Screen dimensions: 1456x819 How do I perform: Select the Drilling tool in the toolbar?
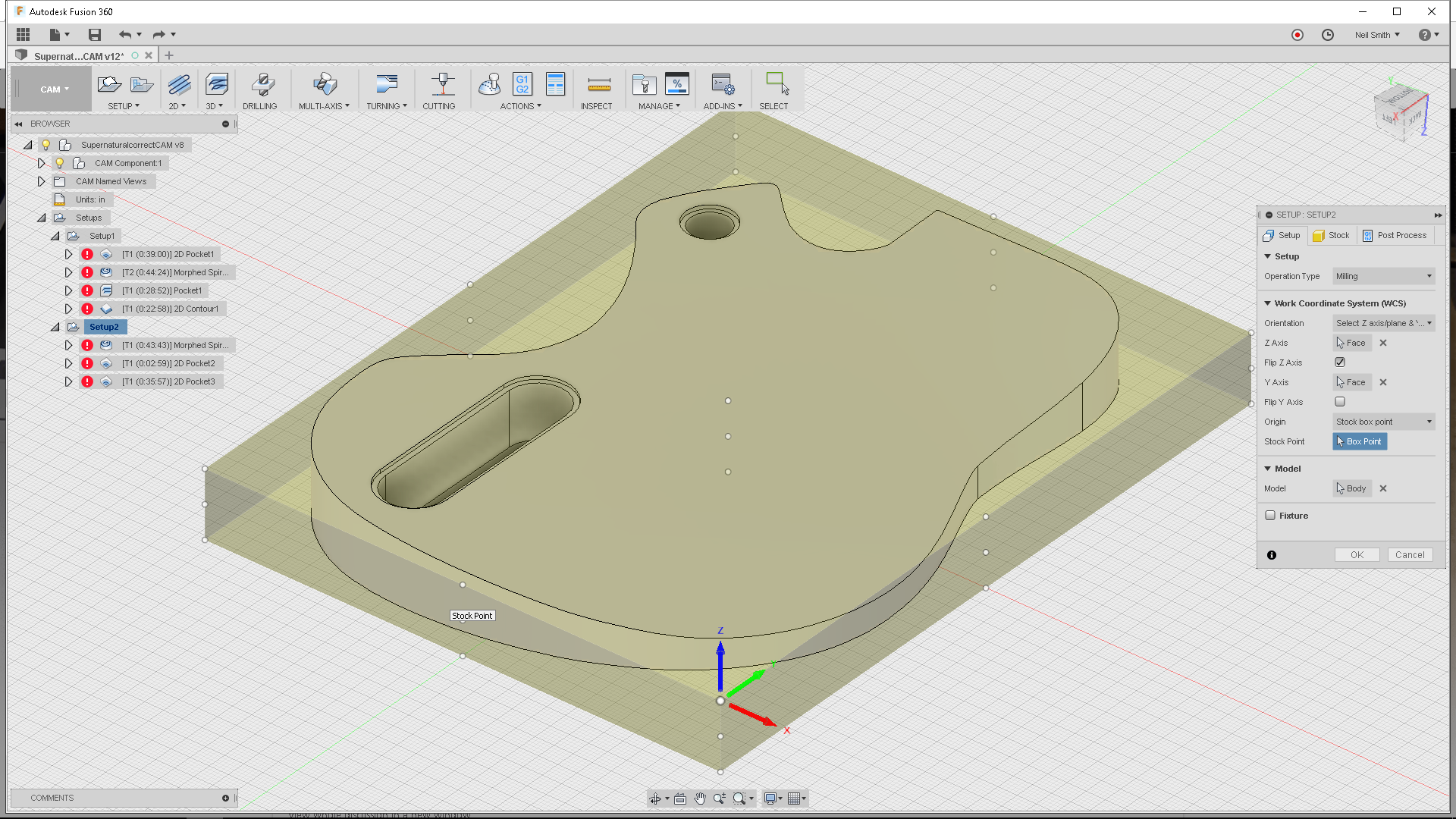point(261,89)
